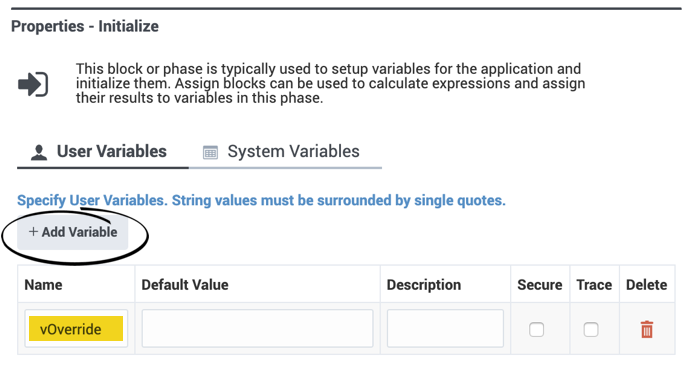The image size is (700, 366).
Task: Focus the Description input box
Action: click(445, 329)
